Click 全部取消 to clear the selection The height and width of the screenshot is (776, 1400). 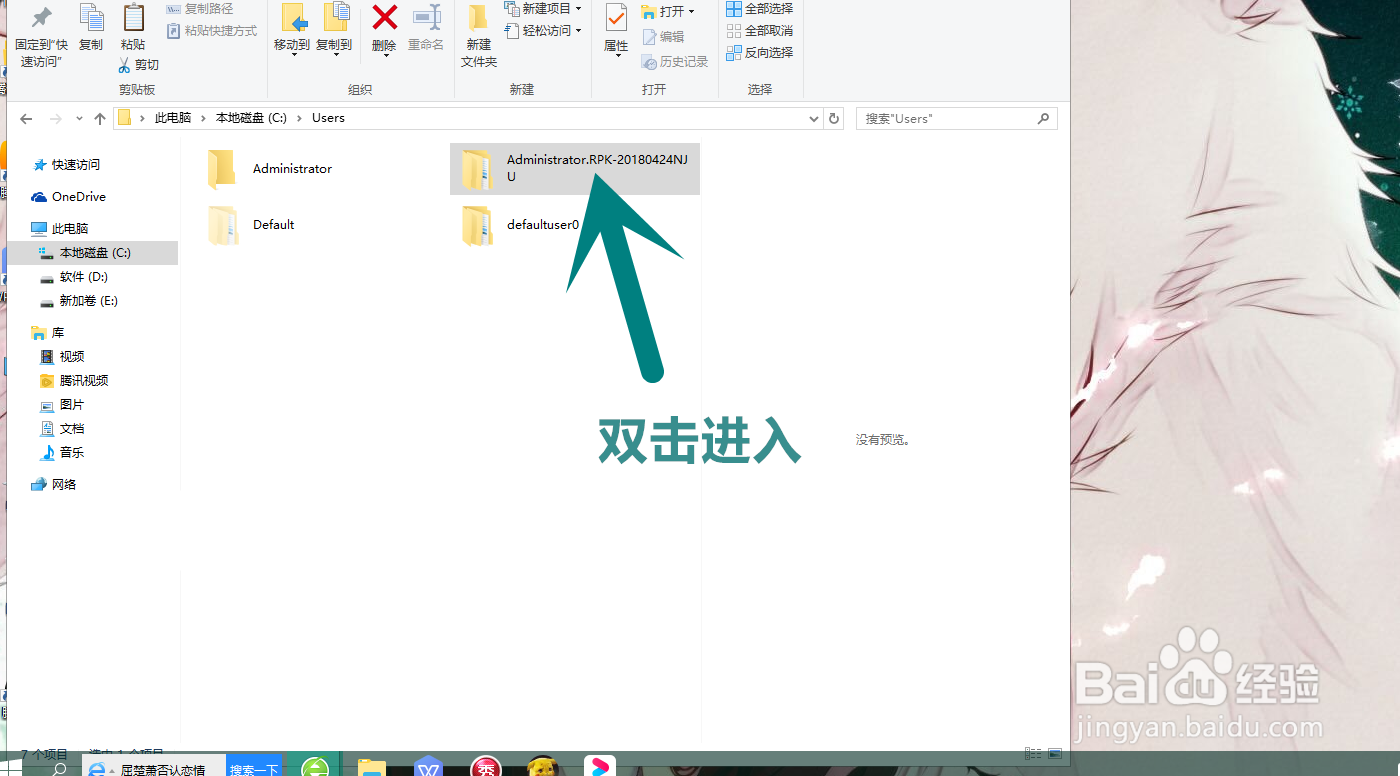[x=760, y=31]
